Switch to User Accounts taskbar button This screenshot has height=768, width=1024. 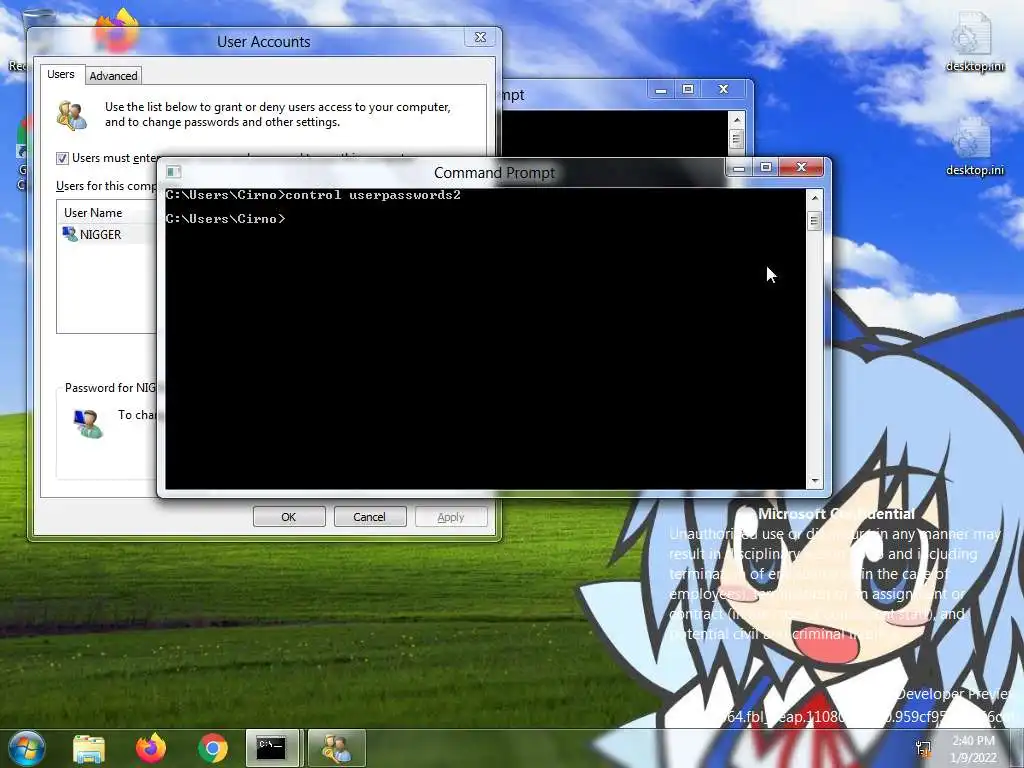pyautogui.click(x=336, y=748)
